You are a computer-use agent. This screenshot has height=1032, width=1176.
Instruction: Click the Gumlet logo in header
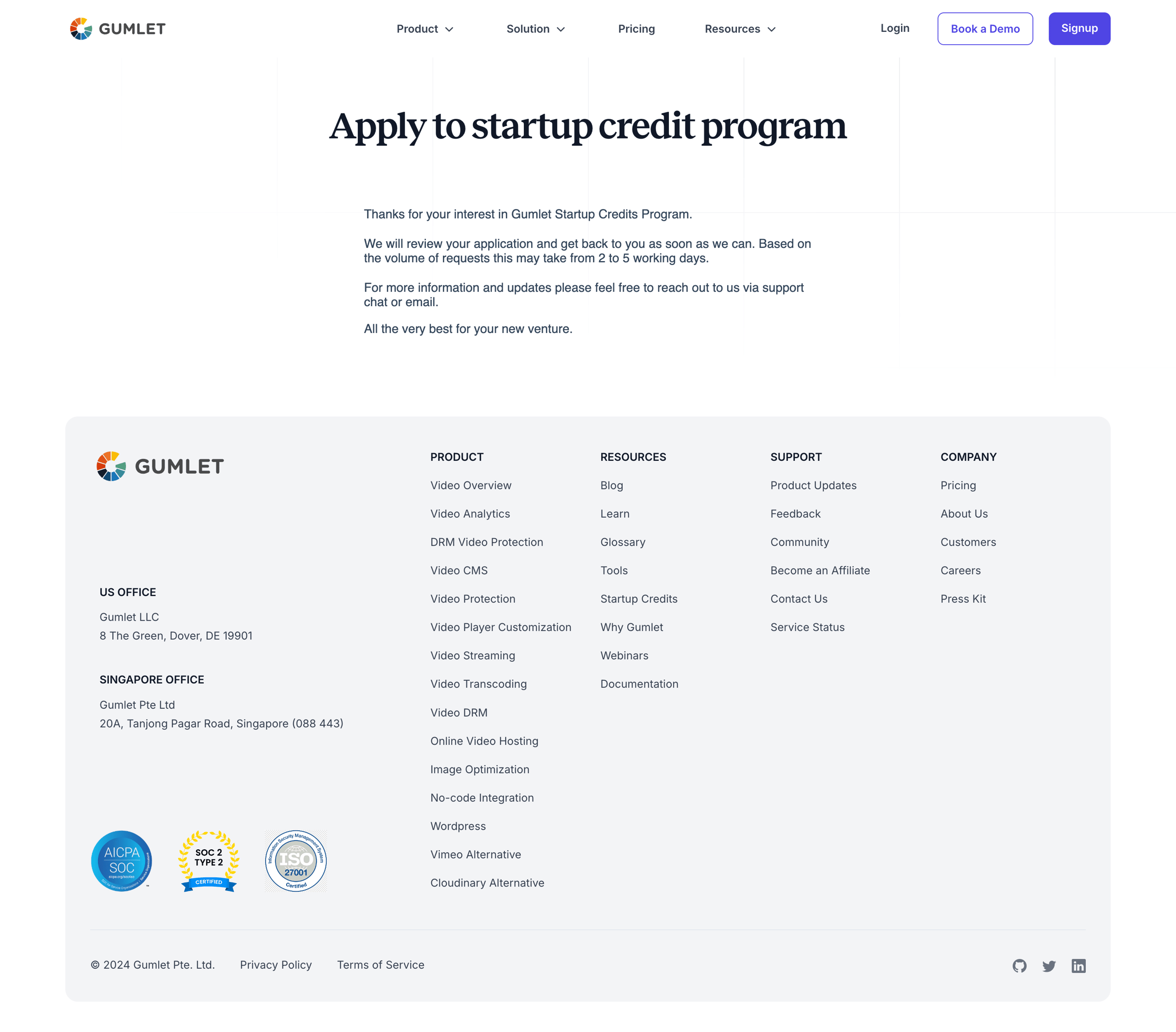click(x=118, y=29)
